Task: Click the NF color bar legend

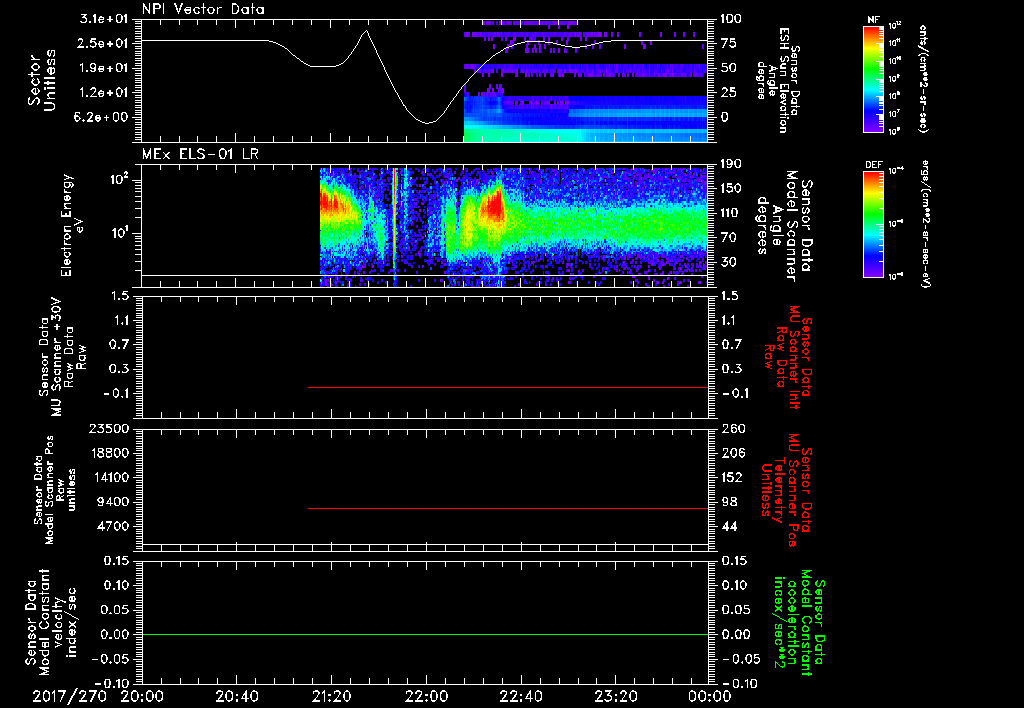Action: 874,79
